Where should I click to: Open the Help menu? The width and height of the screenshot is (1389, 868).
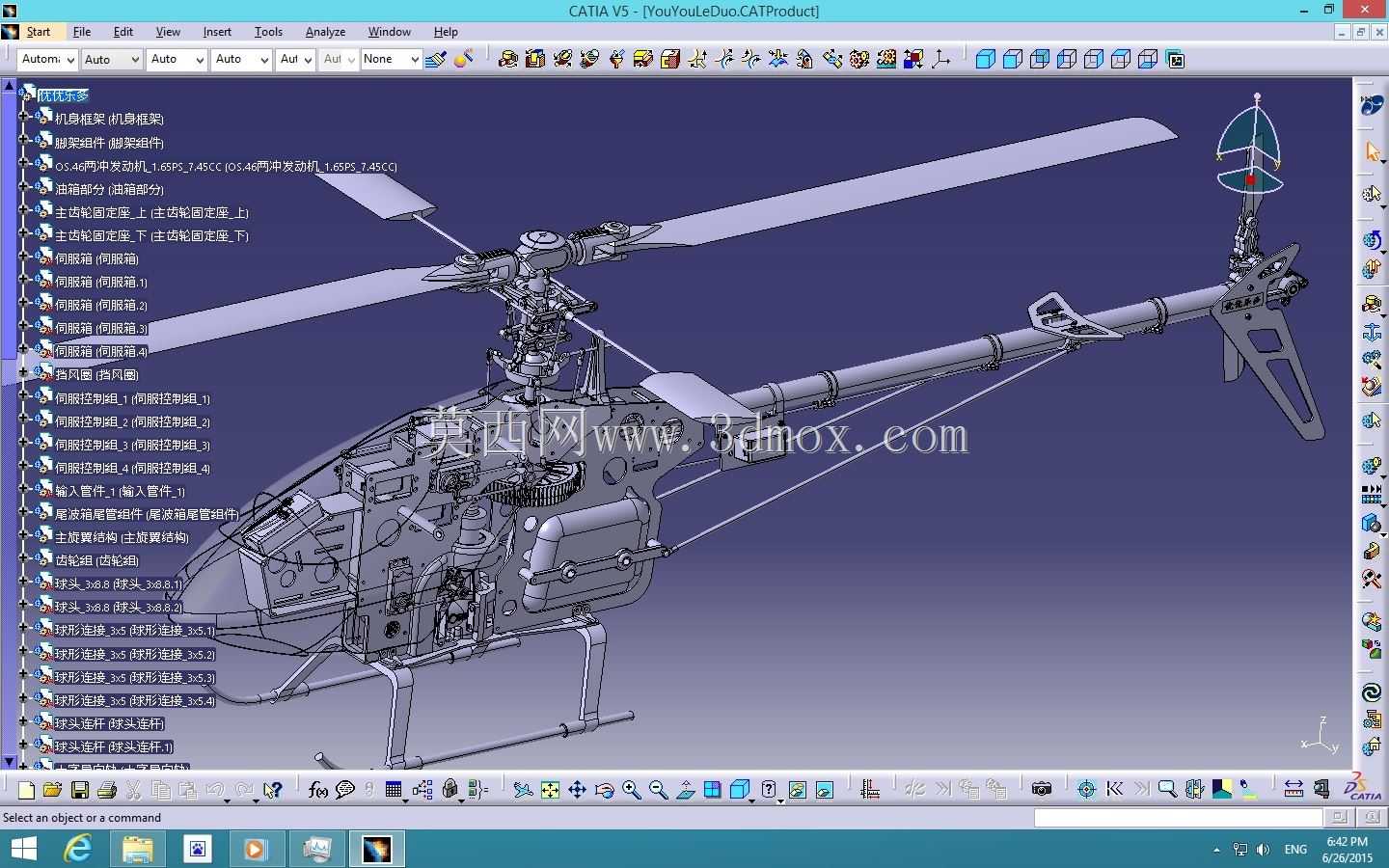(x=446, y=32)
